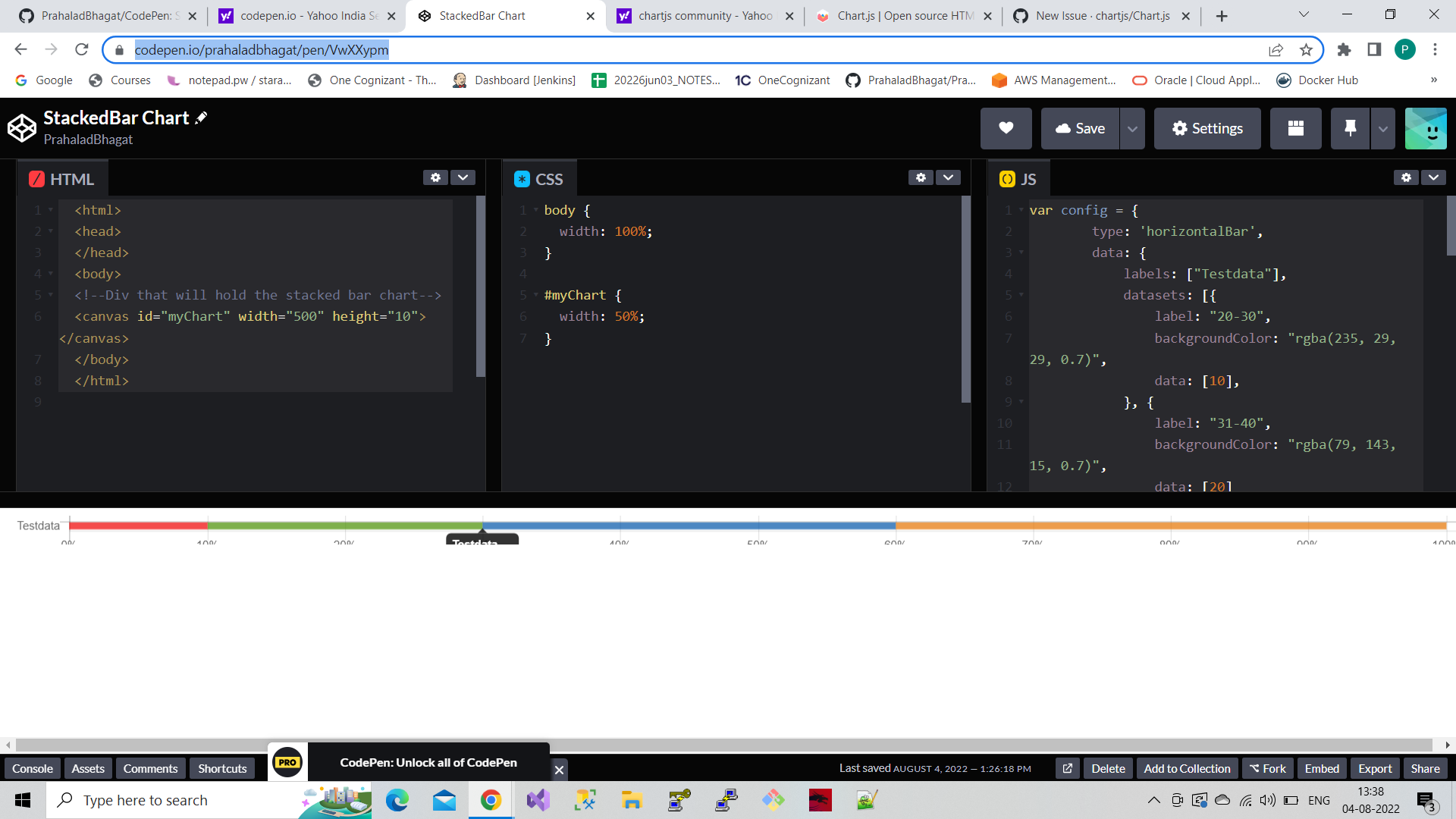Switch to Chart.js Open source tab

[x=902, y=16]
